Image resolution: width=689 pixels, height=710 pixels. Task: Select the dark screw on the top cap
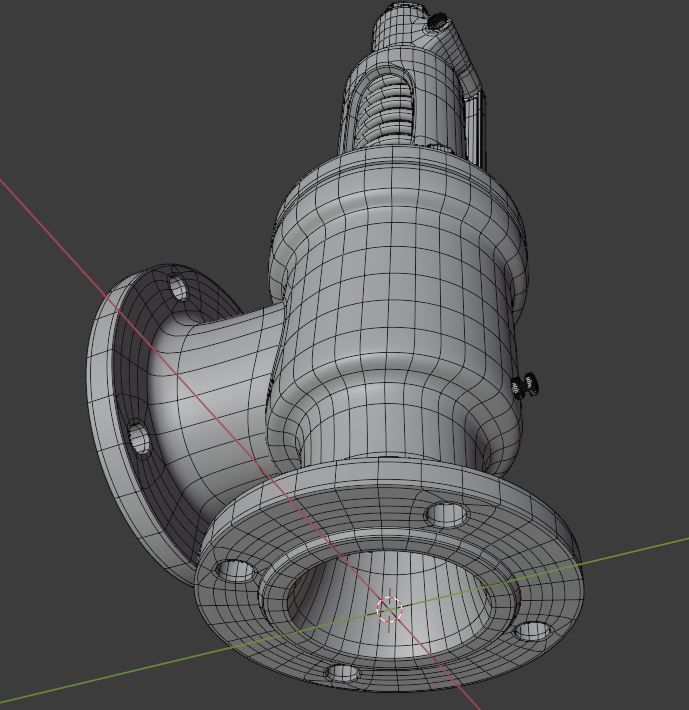click(437, 21)
